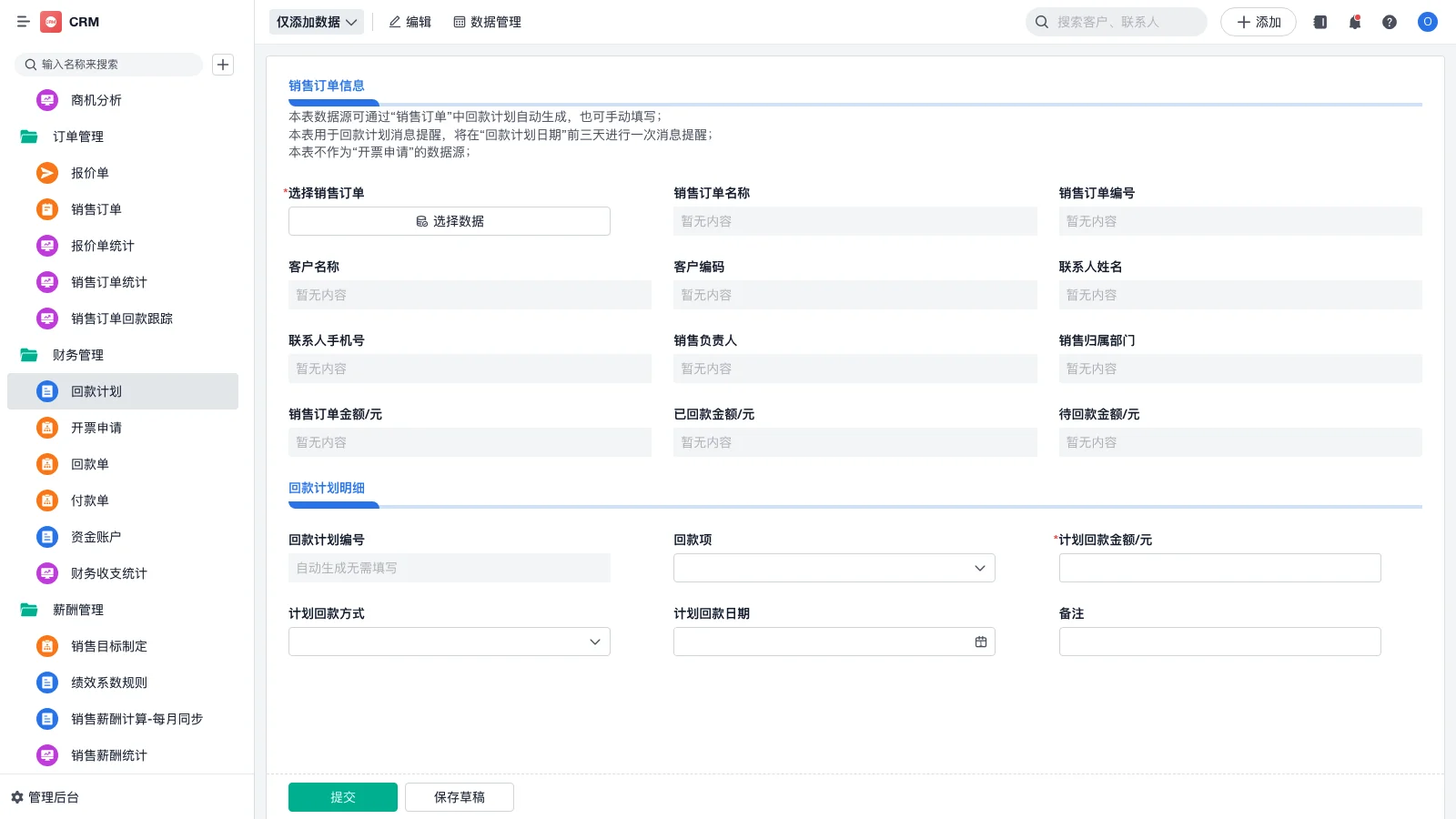This screenshot has width=1456, height=819.
Task: Click the 保存草稿 button
Action: [x=460, y=796]
